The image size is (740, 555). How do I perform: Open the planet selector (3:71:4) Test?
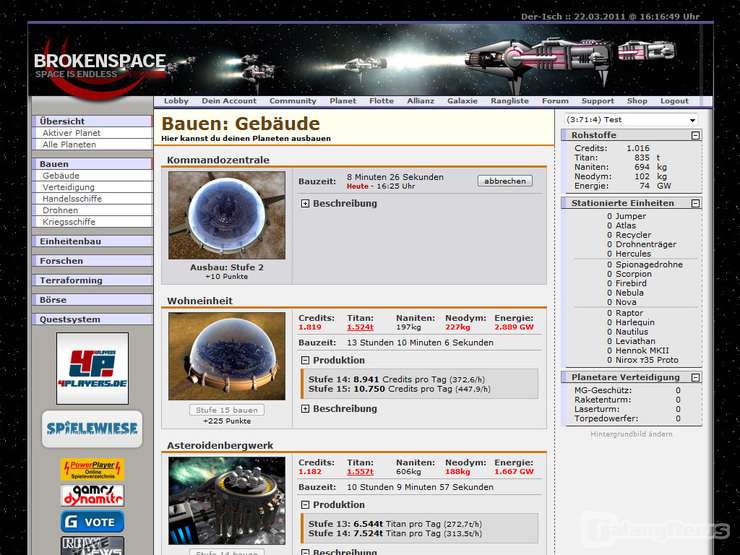click(x=631, y=120)
